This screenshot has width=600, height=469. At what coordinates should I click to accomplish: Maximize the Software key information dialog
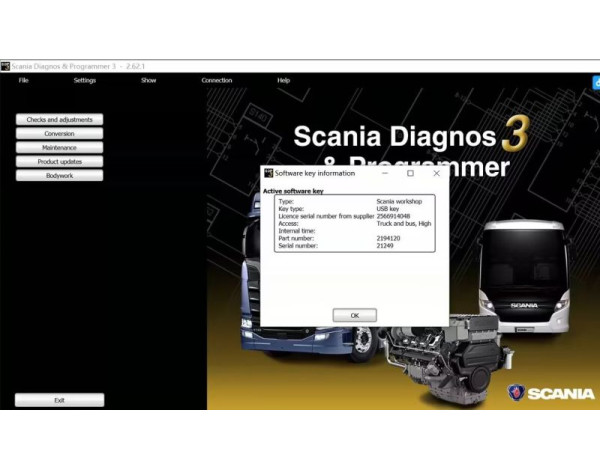pos(410,173)
